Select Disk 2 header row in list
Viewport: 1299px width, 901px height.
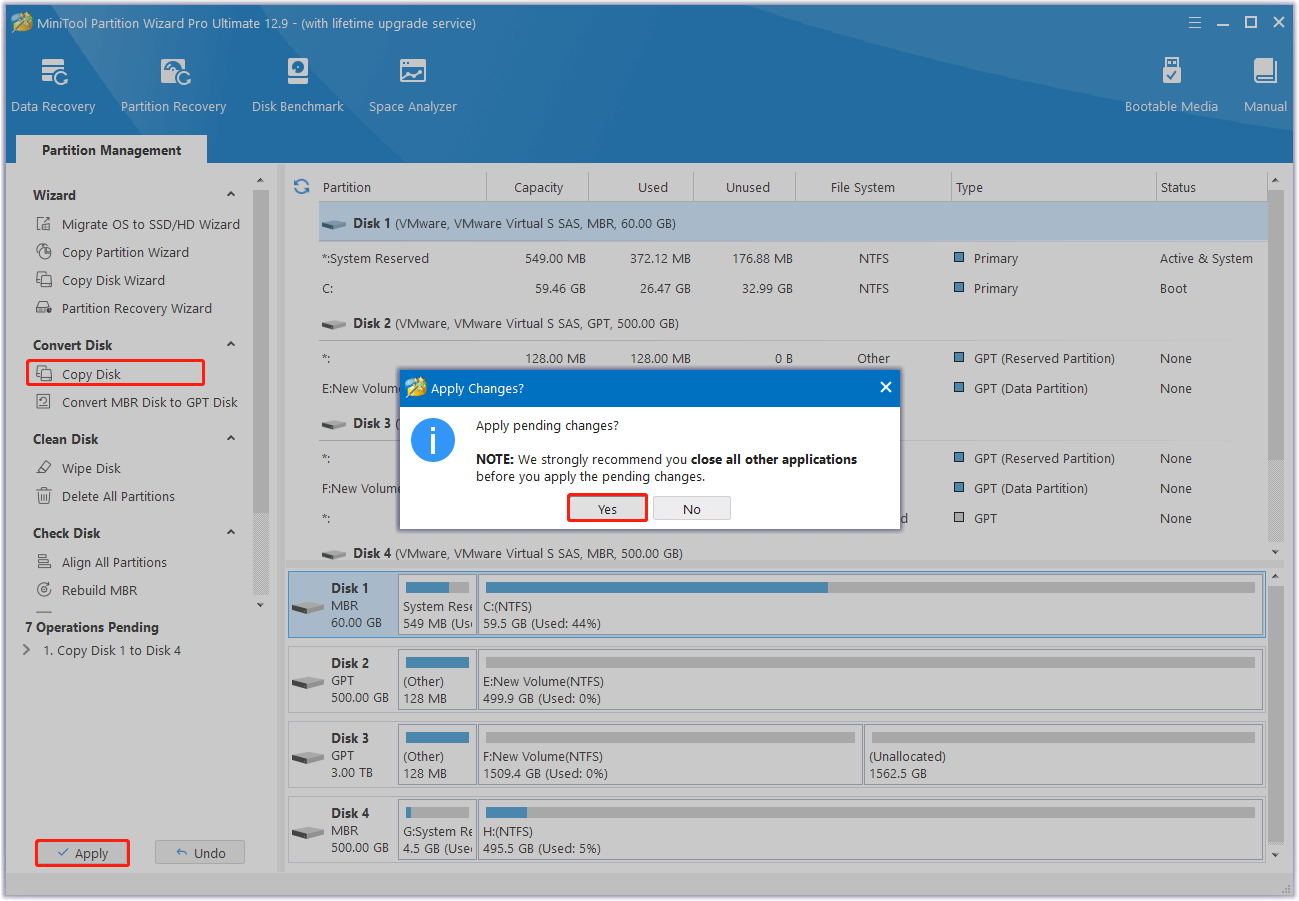[792, 323]
